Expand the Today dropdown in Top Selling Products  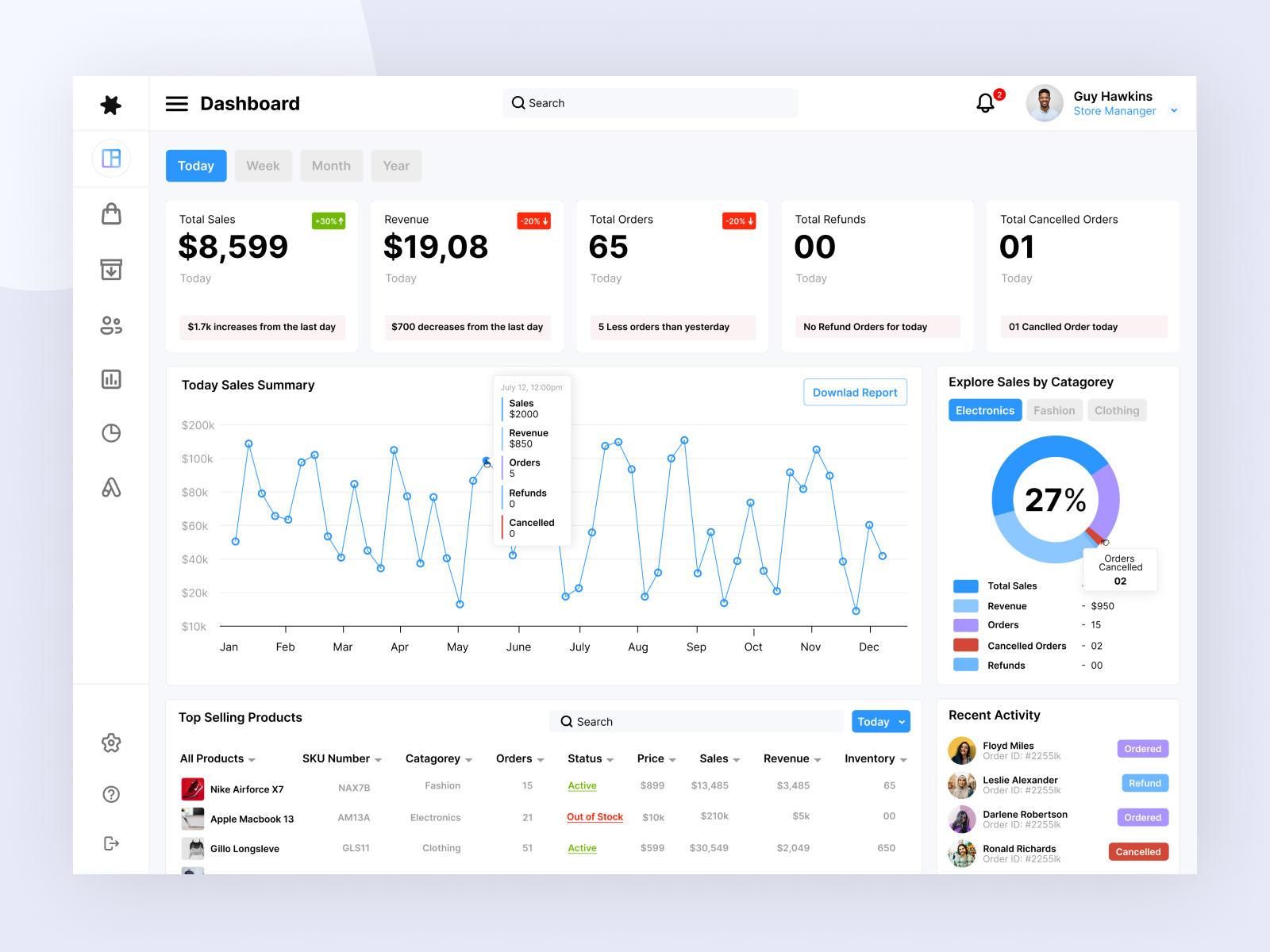pos(880,721)
